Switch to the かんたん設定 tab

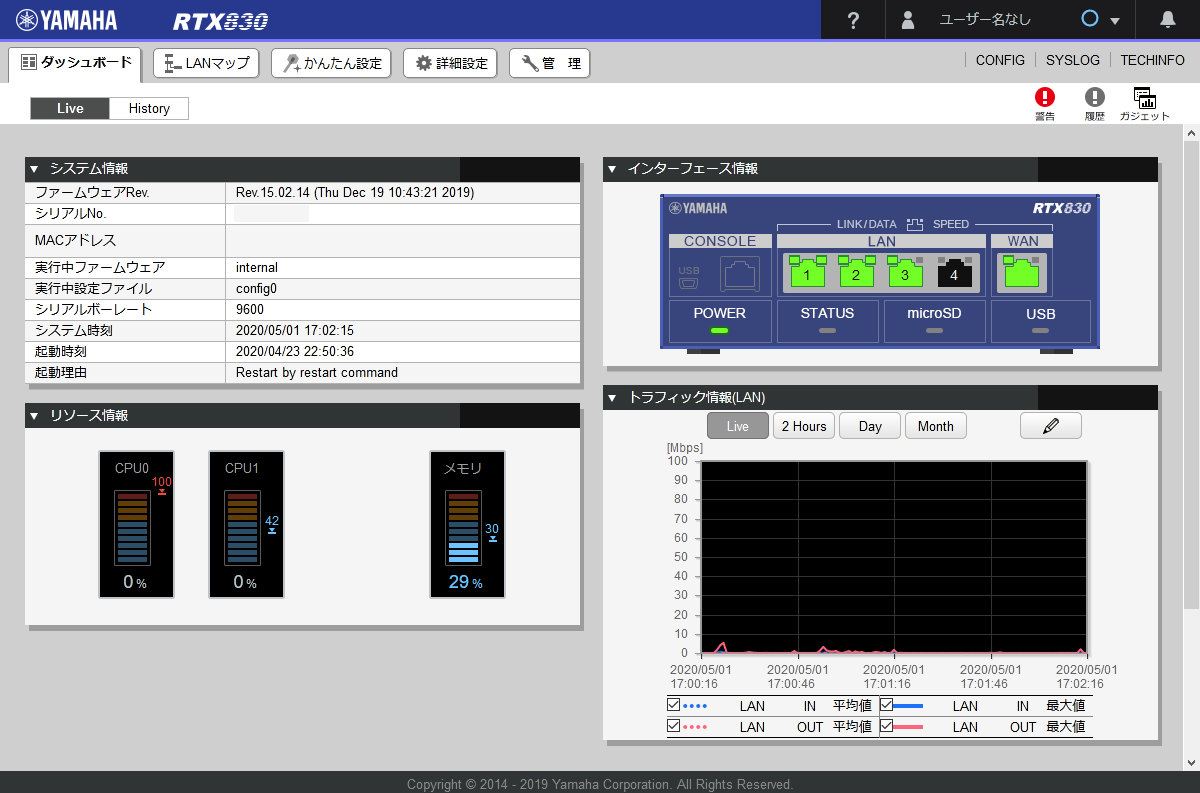[330, 62]
